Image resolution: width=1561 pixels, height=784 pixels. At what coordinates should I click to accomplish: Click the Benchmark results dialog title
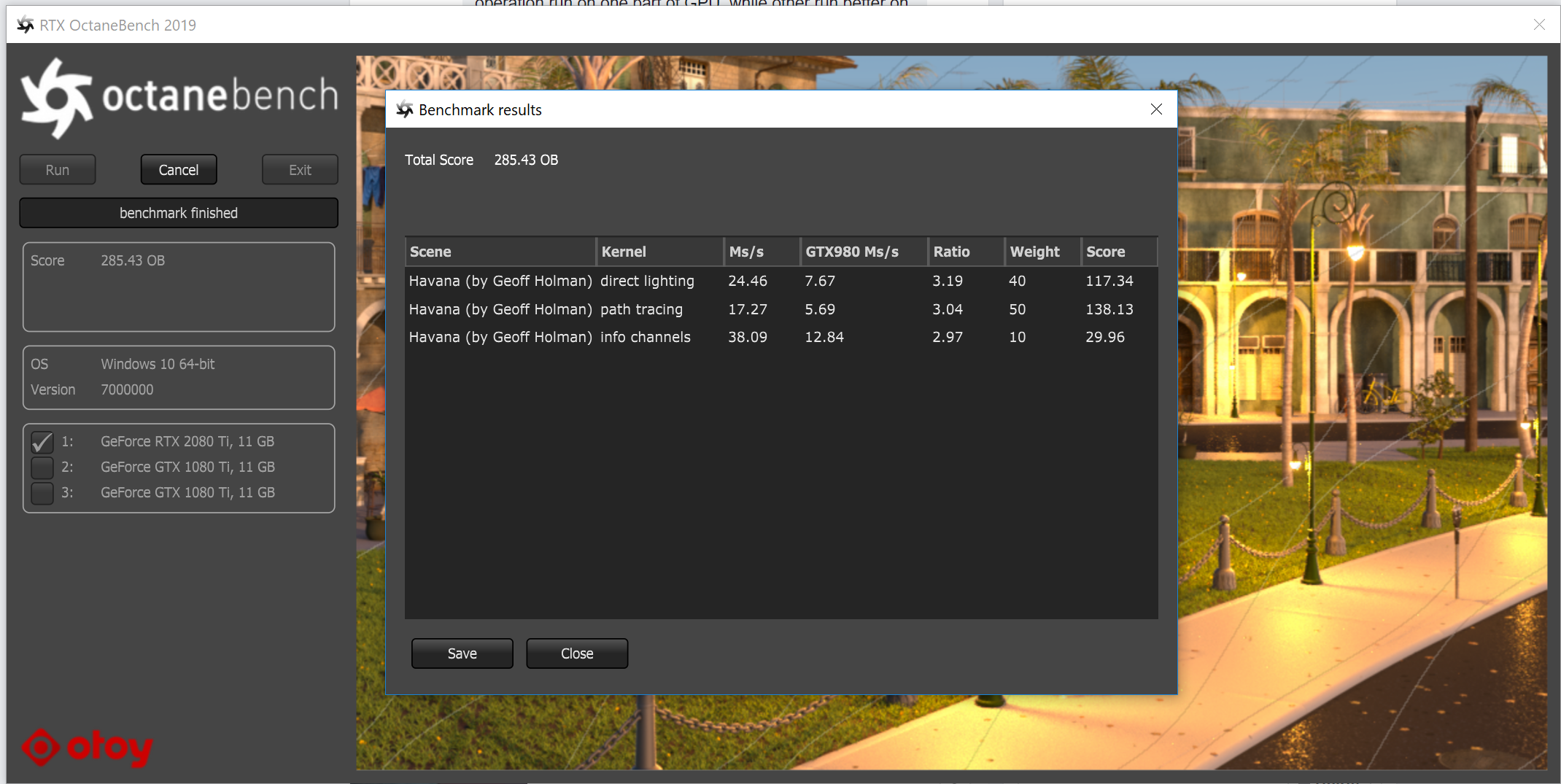tap(480, 110)
